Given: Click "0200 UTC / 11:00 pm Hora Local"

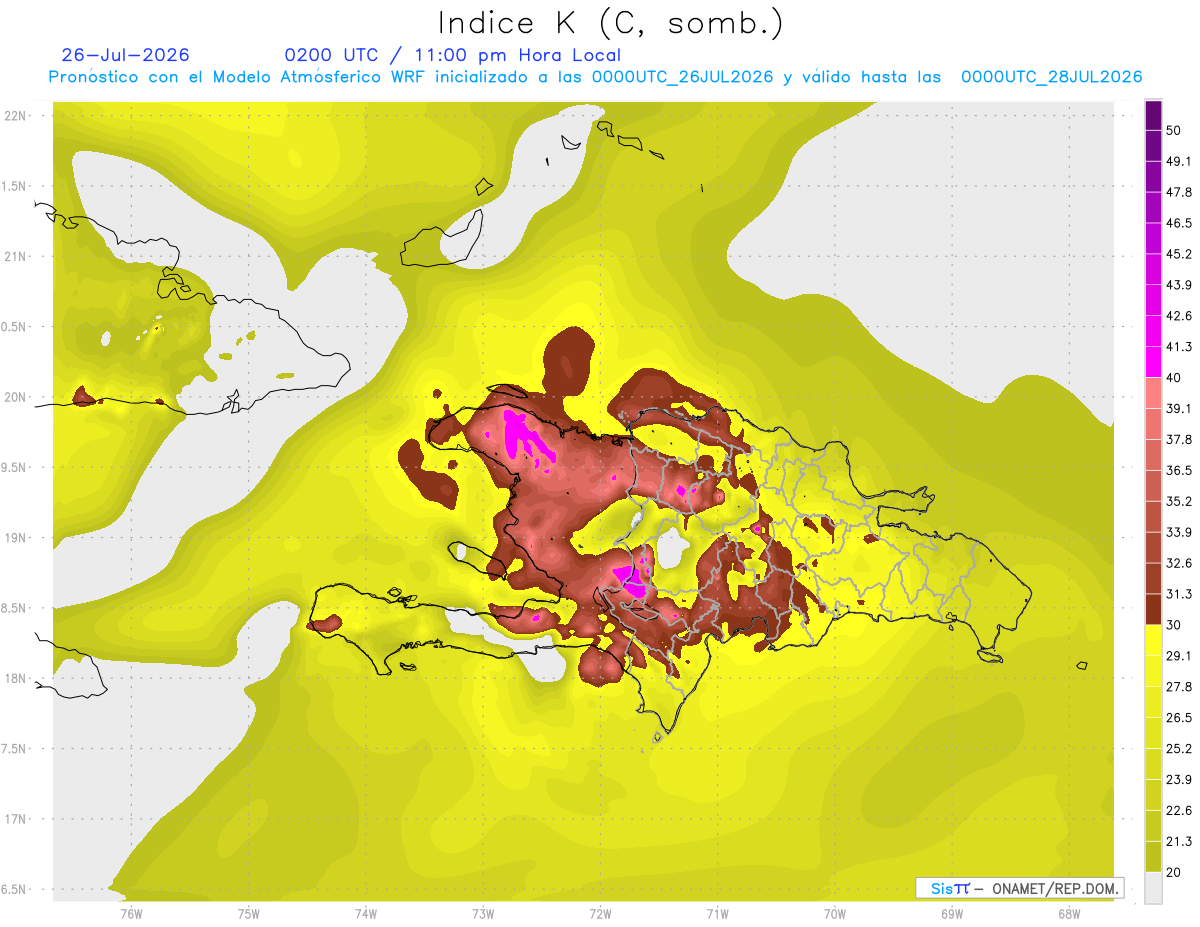Looking at the screenshot, I should [x=453, y=55].
